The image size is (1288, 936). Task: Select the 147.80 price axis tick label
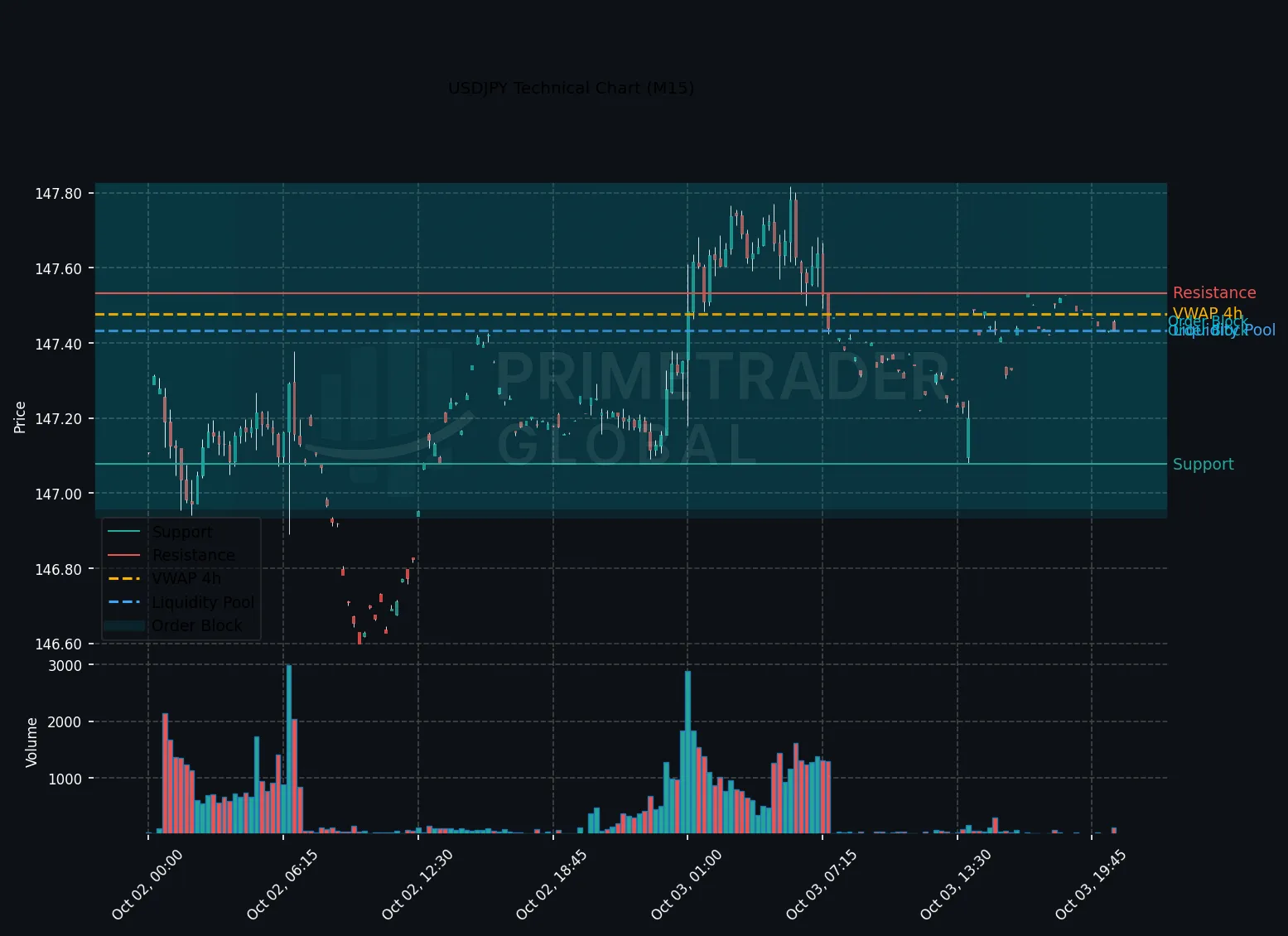58,194
